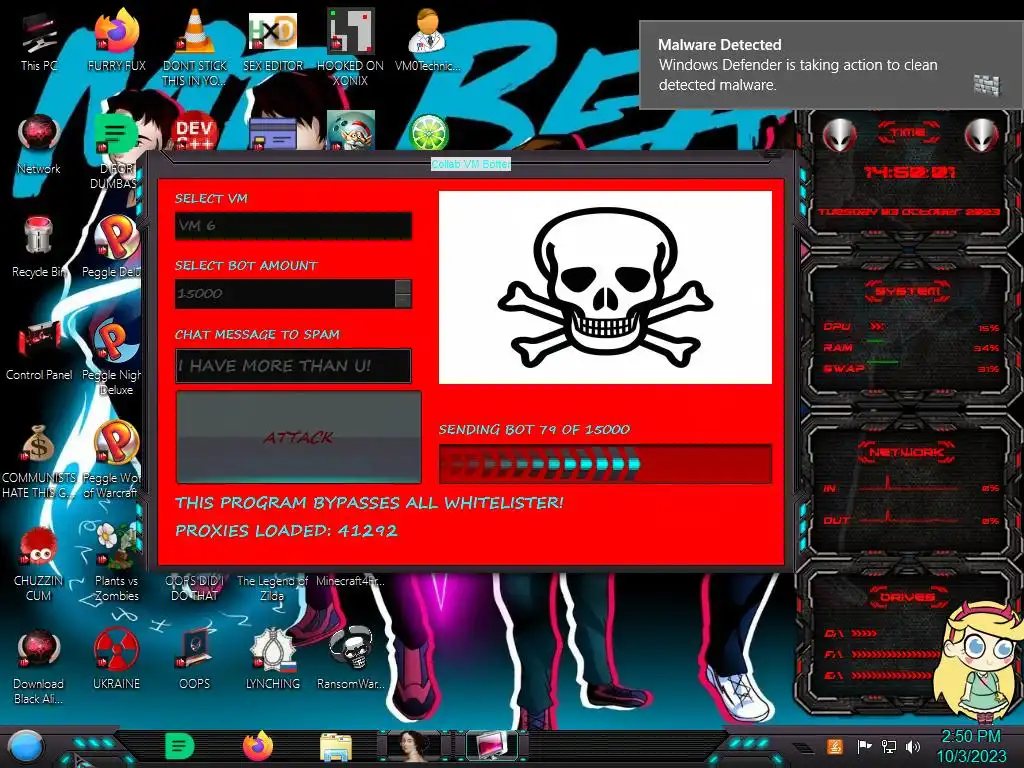1024x768 pixels.
Task: Click the SENDING BOT 79 OF 15000 status
Action: [534, 430]
